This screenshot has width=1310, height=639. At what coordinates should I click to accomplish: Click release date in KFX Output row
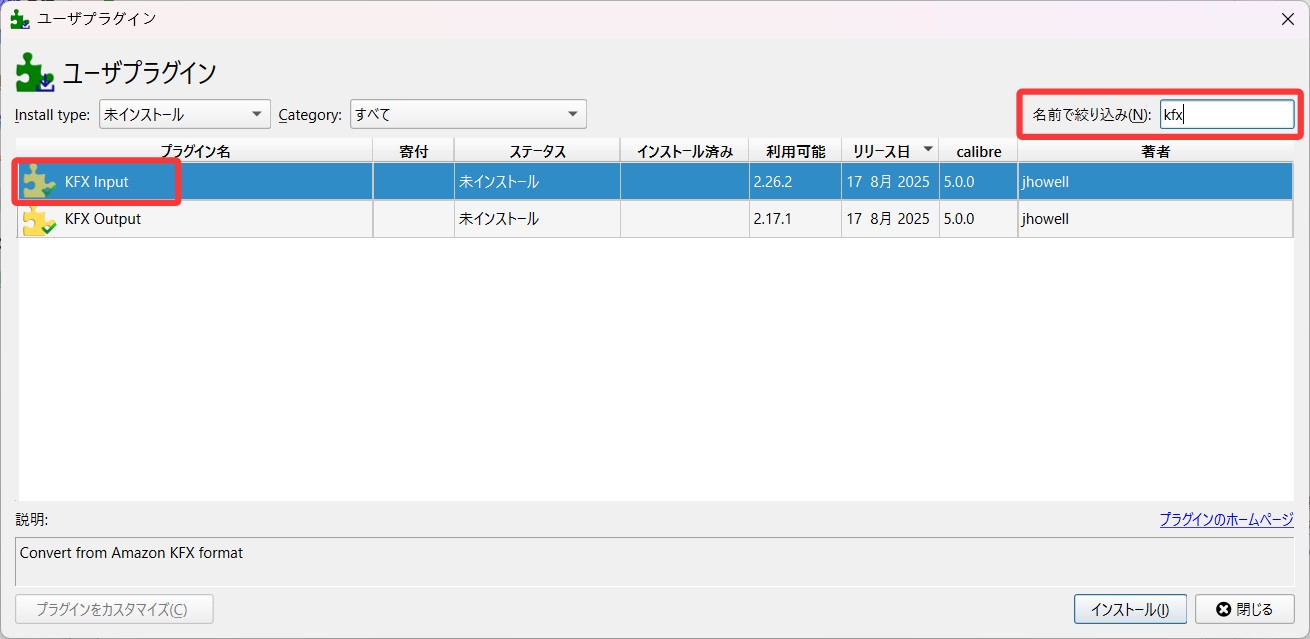pyautogui.click(x=888, y=219)
